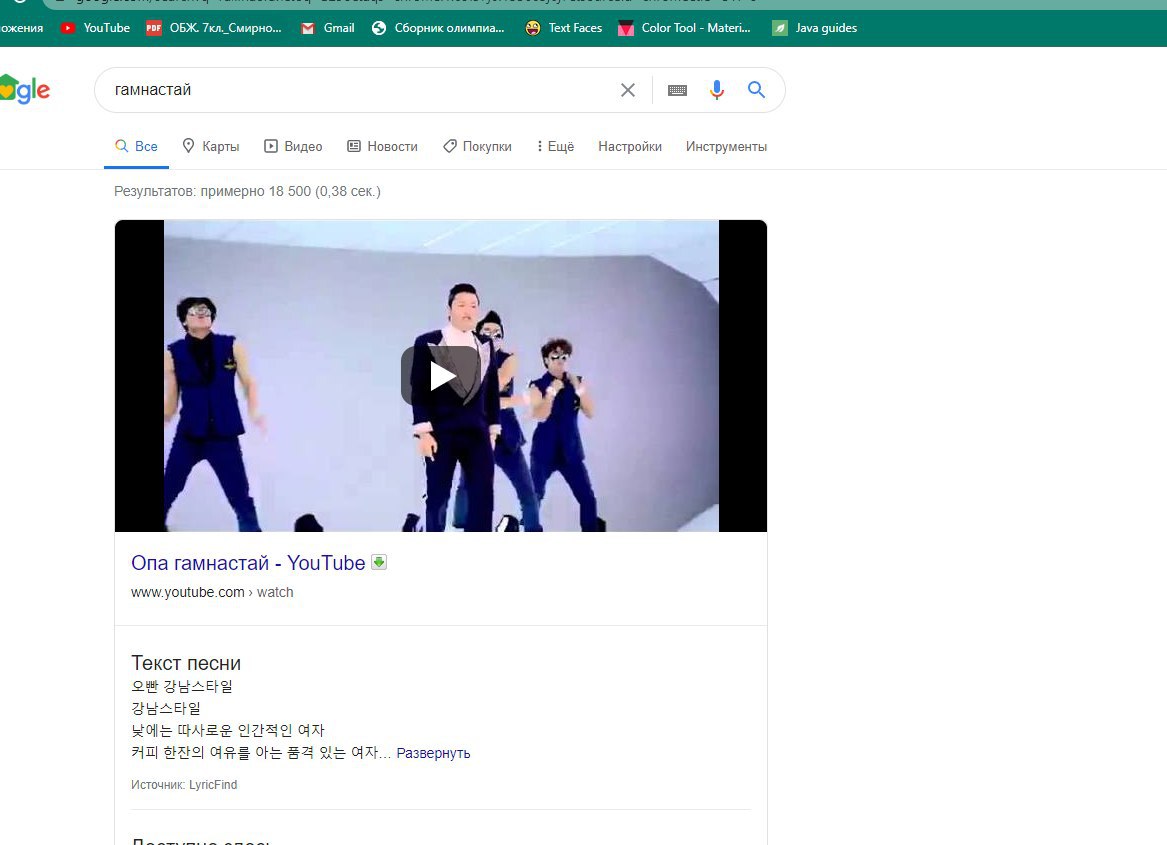Open the on-screen keyboard icon

click(677, 90)
